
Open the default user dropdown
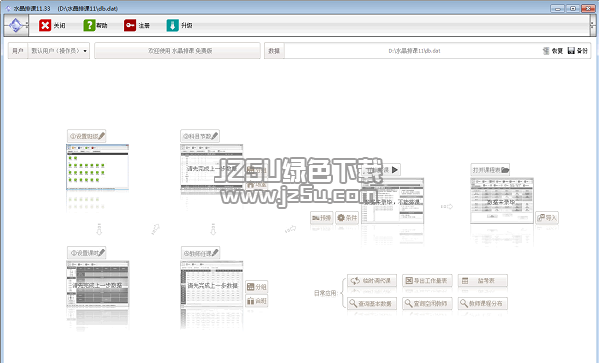click(x=58, y=50)
